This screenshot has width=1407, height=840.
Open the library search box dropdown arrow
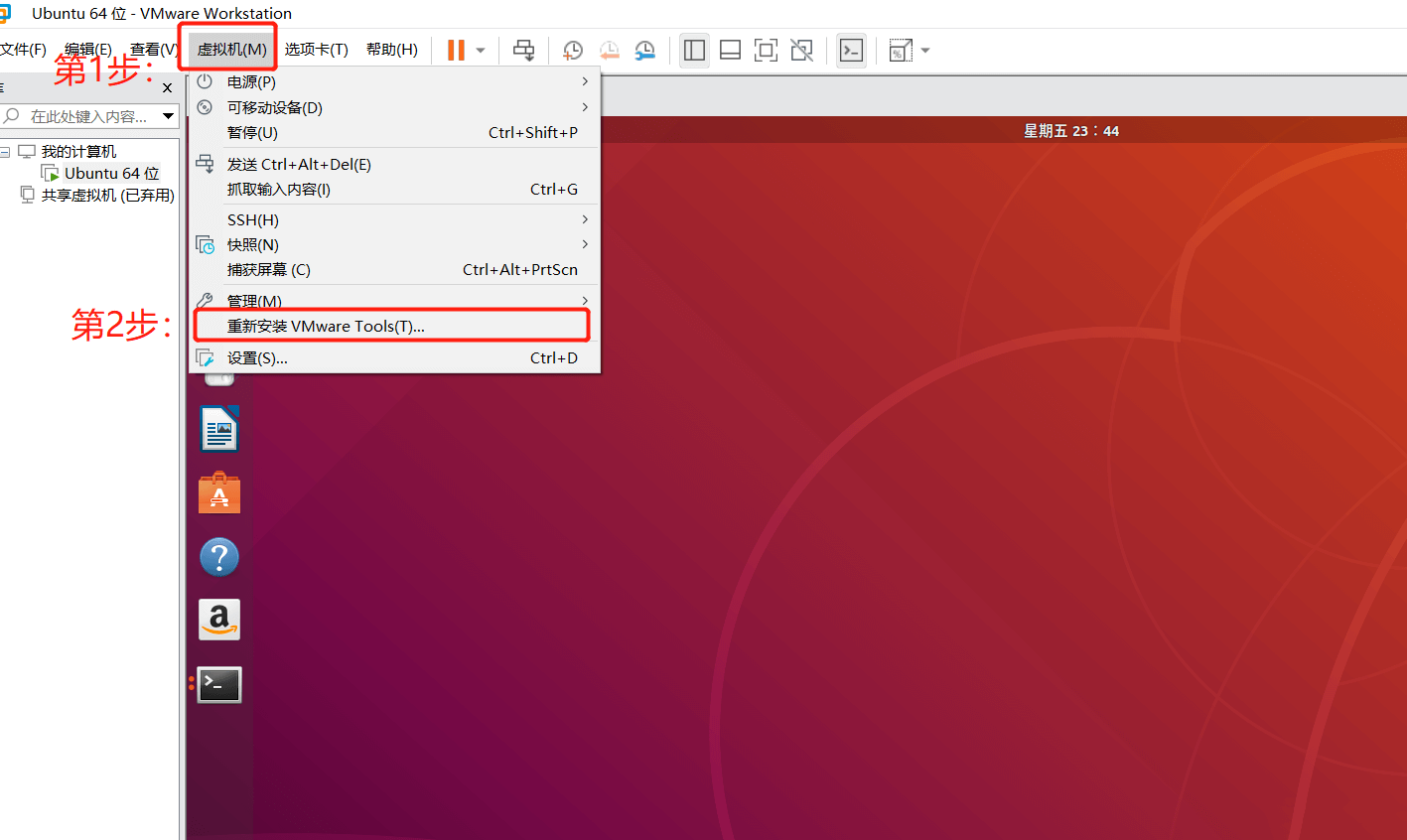tap(169, 116)
